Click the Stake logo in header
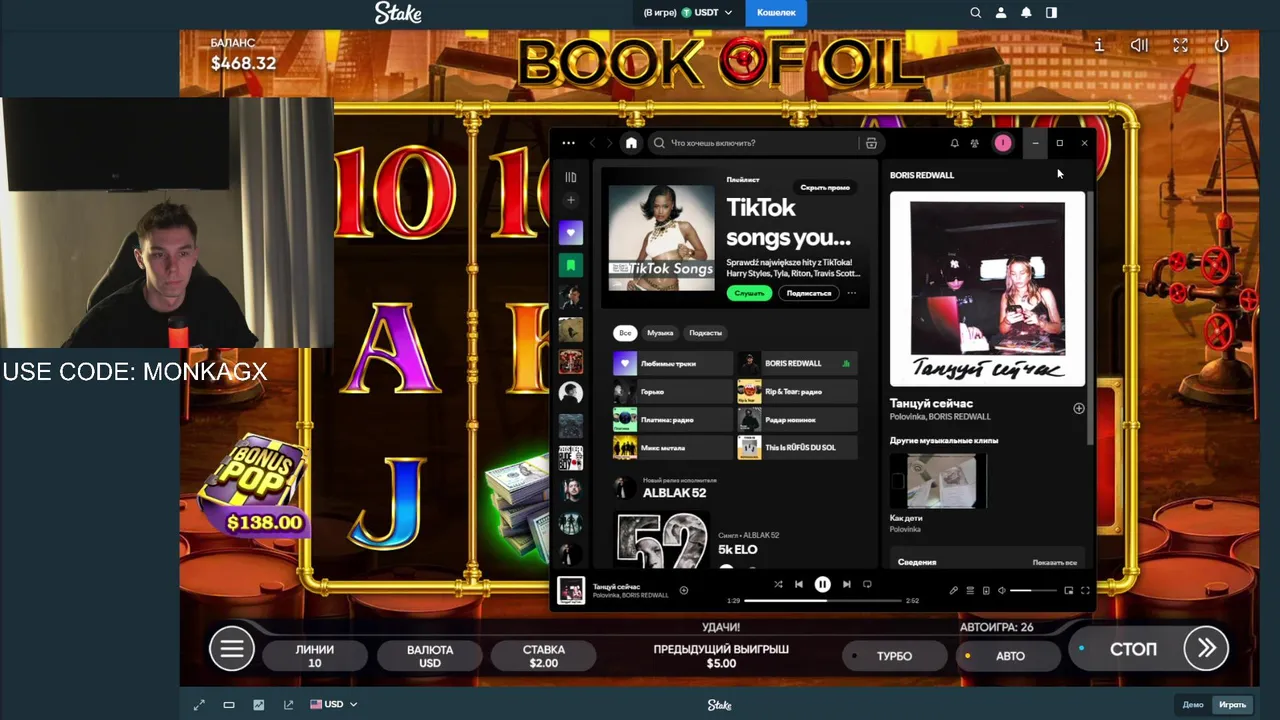Screen dimensions: 1280x720 [398, 13]
